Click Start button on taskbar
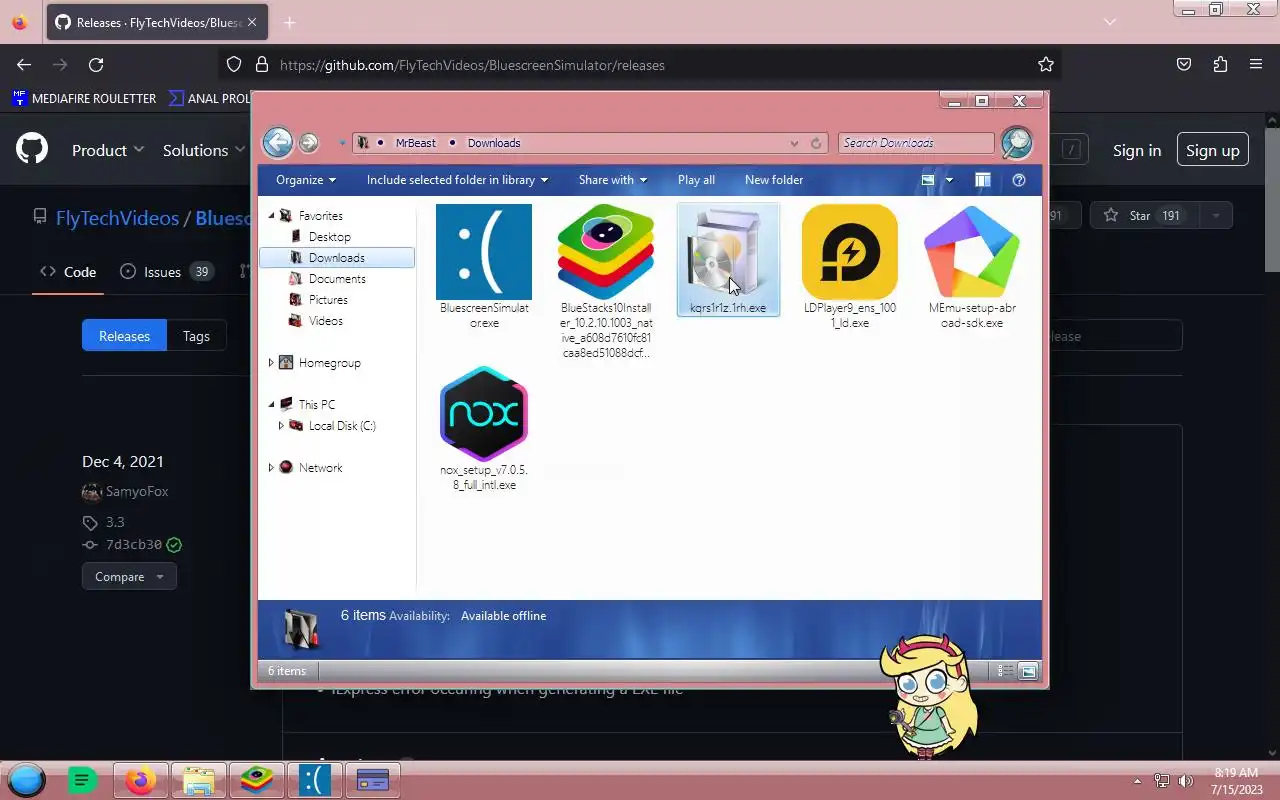The height and width of the screenshot is (800, 1280). [x=26, y=780]
